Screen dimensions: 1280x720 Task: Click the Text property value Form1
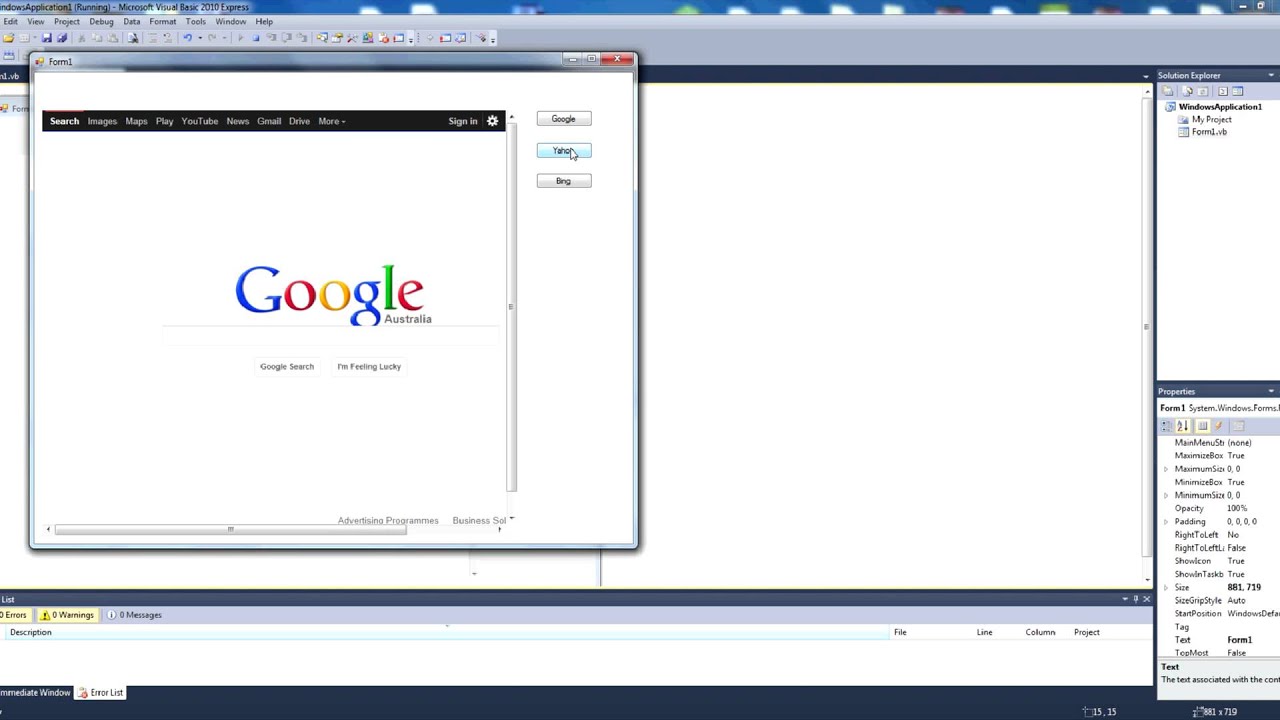click(x=1239, y=640)
